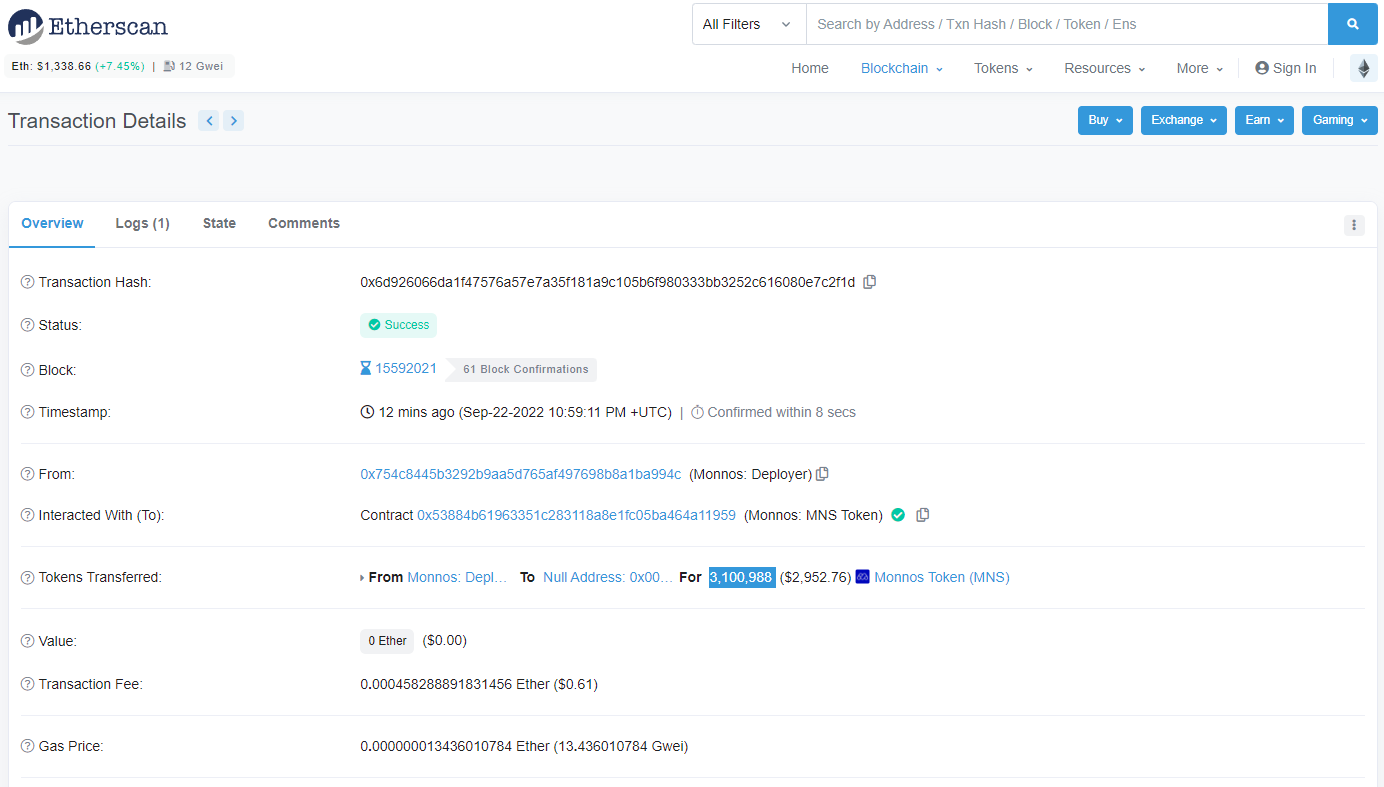Image resolution: width=1384 pixels, height=787 pixels.
Task: Open Null Address: 0x00... recipient link
Action: tap(608, 577)
